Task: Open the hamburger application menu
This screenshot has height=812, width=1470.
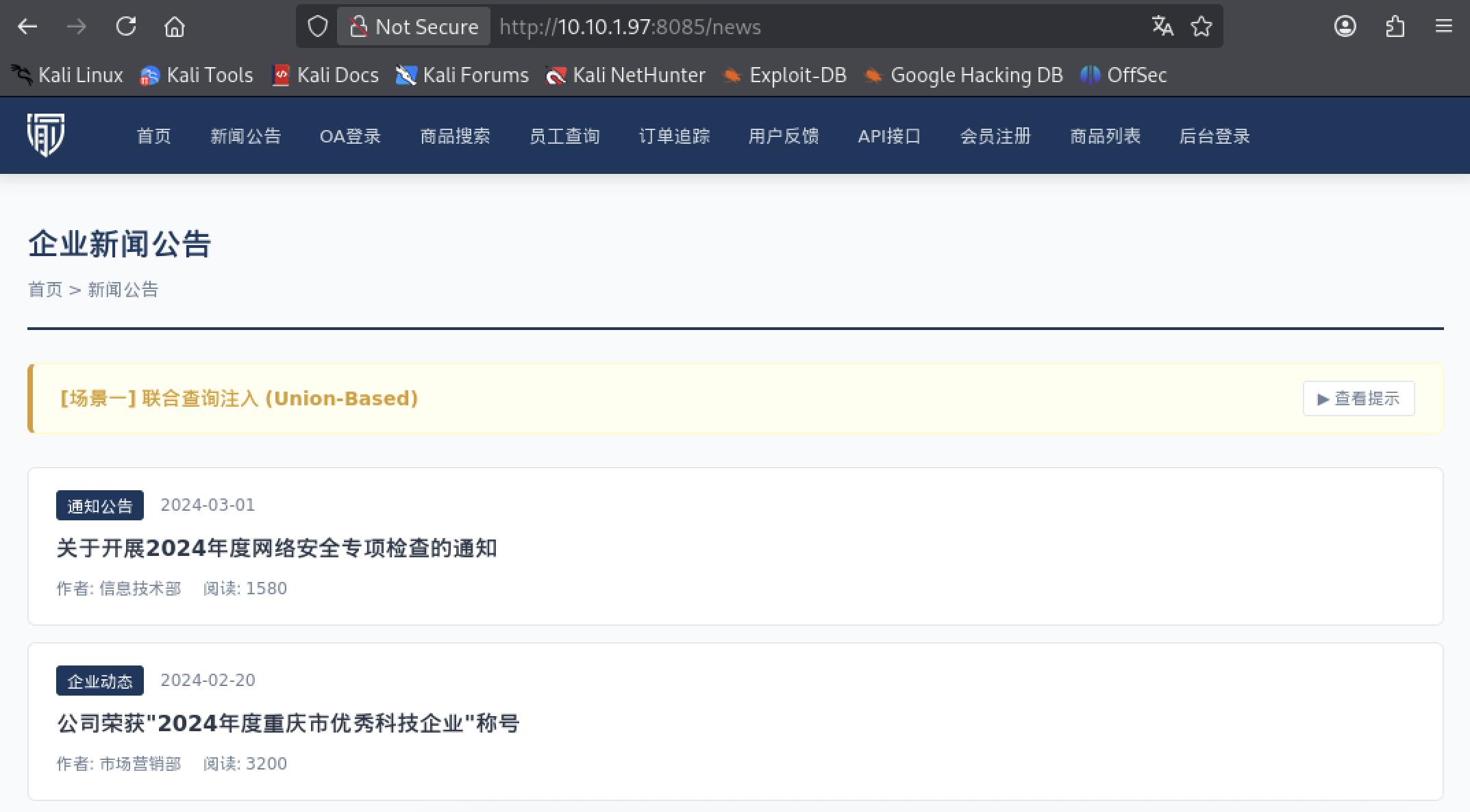Action: tap(1443, 27)
